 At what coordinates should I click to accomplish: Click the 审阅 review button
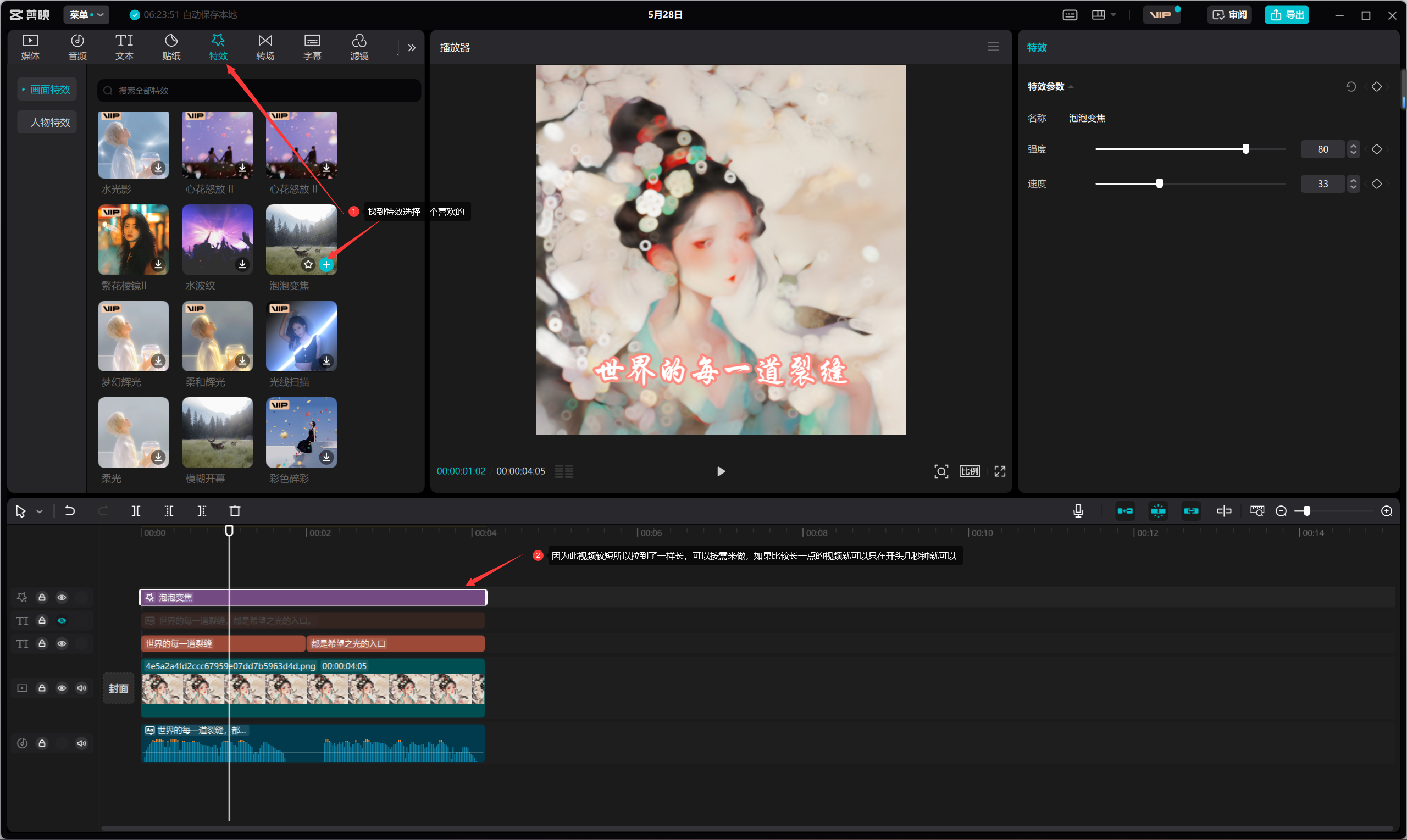click(x=1229, y=14)
